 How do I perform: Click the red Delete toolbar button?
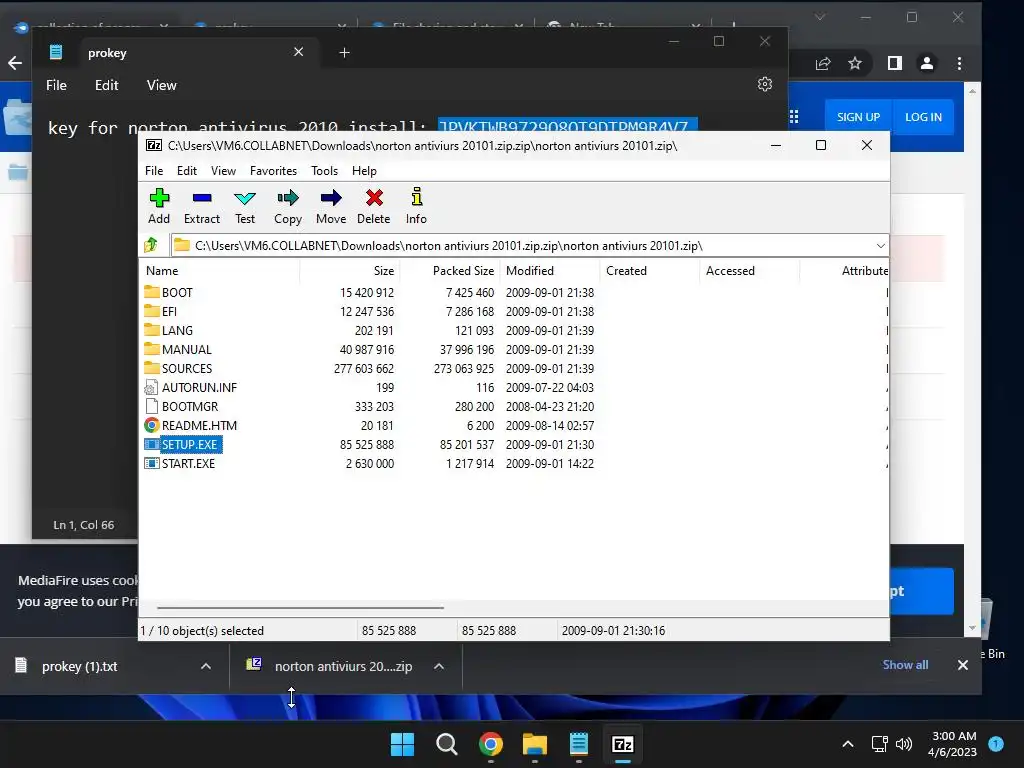[x=374, y=206]
